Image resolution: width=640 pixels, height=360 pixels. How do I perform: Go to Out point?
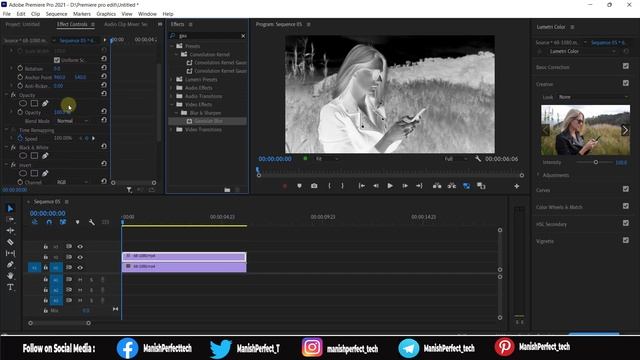tap(419, 186)
